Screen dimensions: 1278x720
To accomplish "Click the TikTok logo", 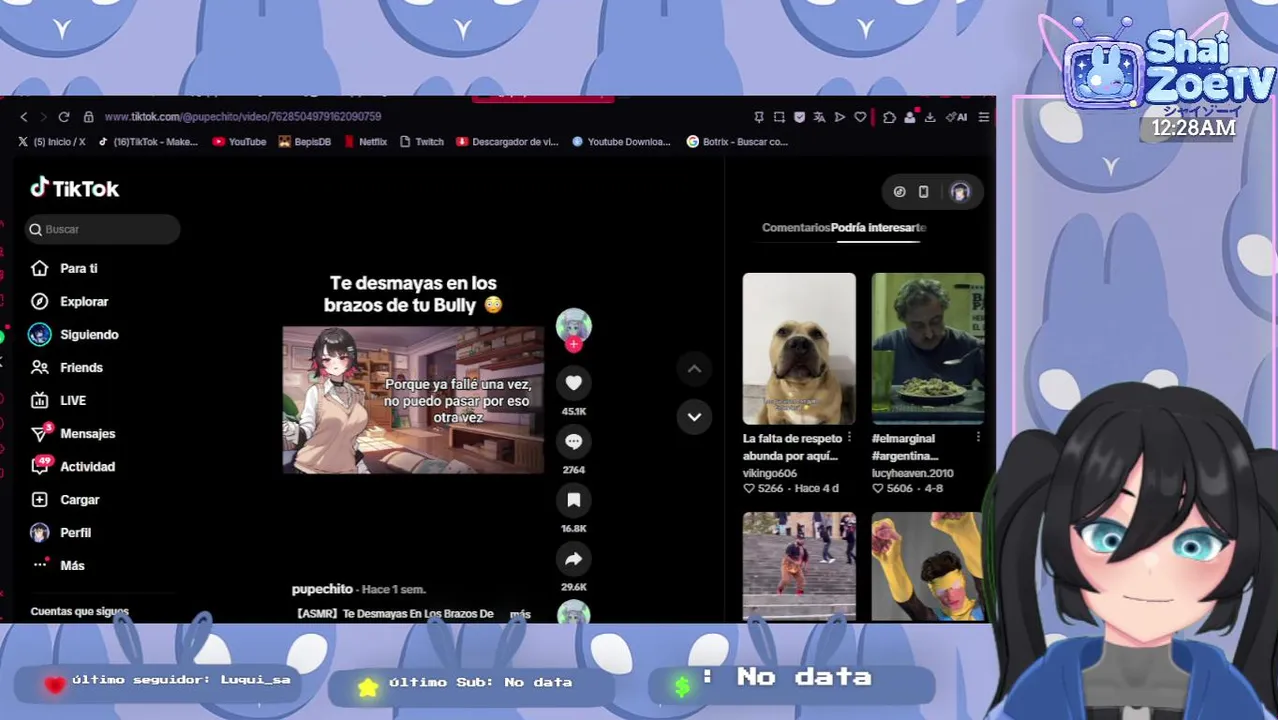I will tap(75, 188).
